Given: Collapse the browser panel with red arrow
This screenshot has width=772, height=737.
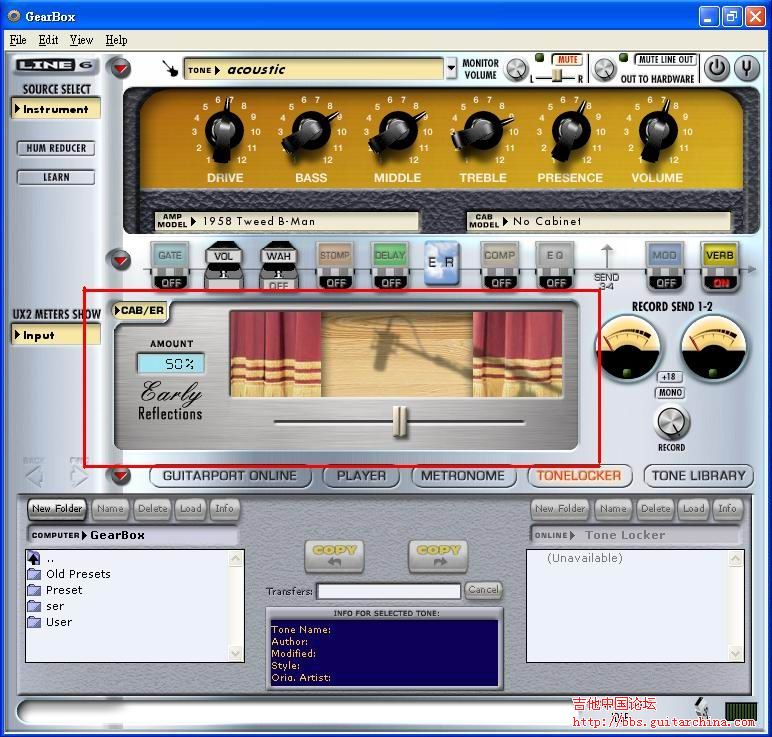Looking at the screenshot, I should point(121,476).
